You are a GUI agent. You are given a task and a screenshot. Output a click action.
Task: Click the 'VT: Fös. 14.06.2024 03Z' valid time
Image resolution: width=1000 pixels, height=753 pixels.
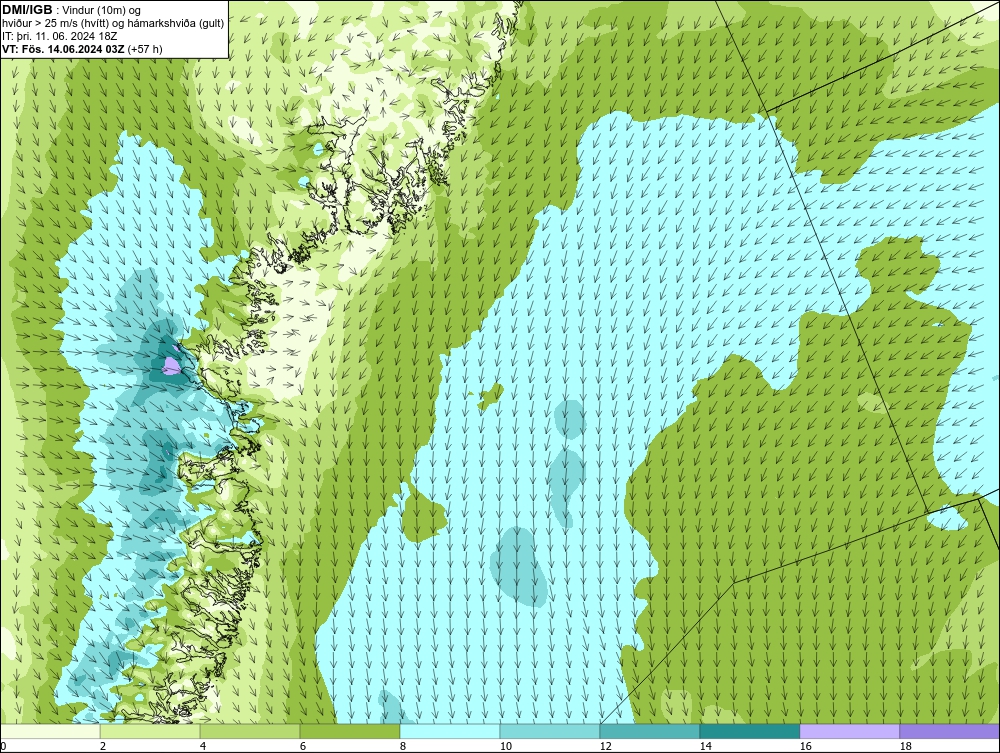pyautogui.click(x=64, y=49)
